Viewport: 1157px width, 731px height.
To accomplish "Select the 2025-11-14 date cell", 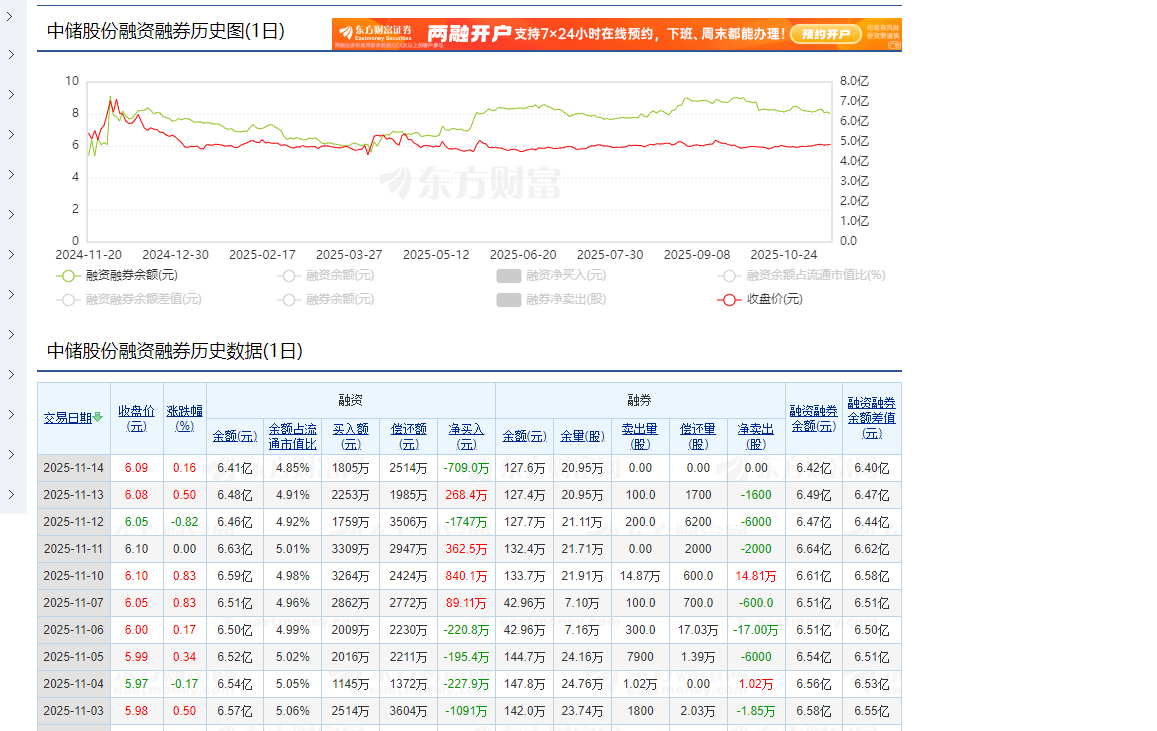I will click(74, 468).
